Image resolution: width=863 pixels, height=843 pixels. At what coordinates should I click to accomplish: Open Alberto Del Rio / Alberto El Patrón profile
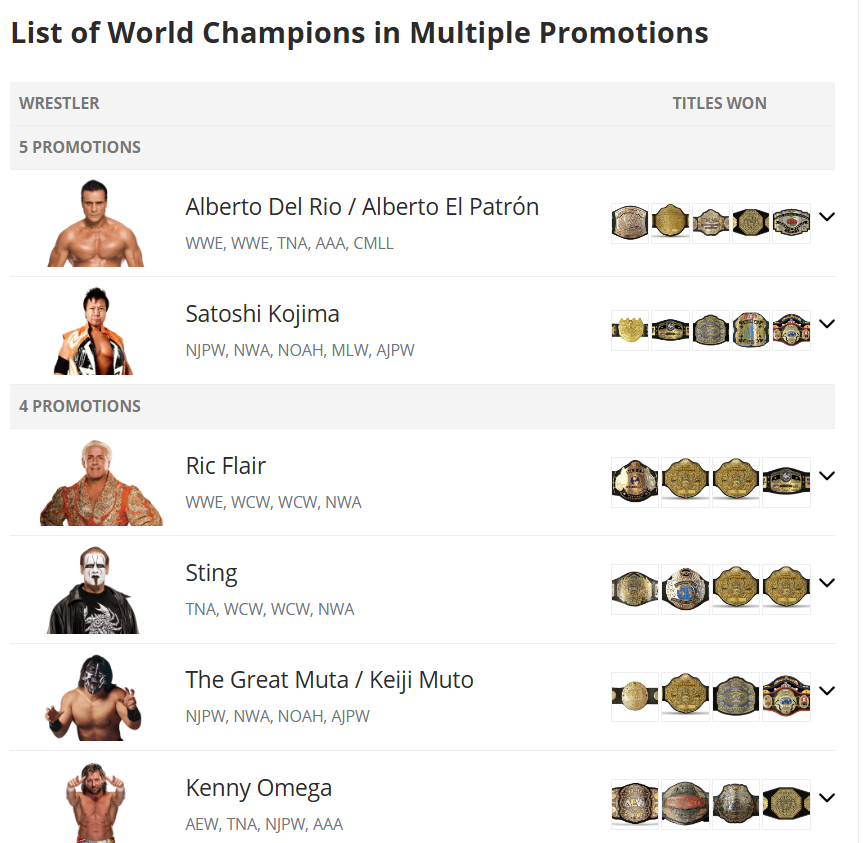(362, 207)
